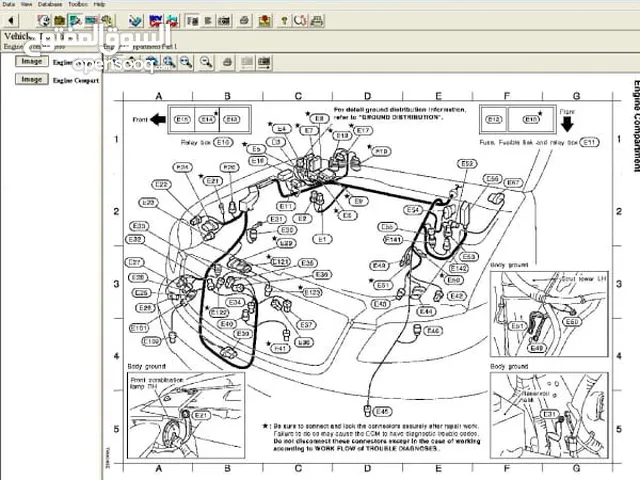Click the diagram toolbar print icon
The height and width of the screenshot is (480, 640).
[228, 62]
